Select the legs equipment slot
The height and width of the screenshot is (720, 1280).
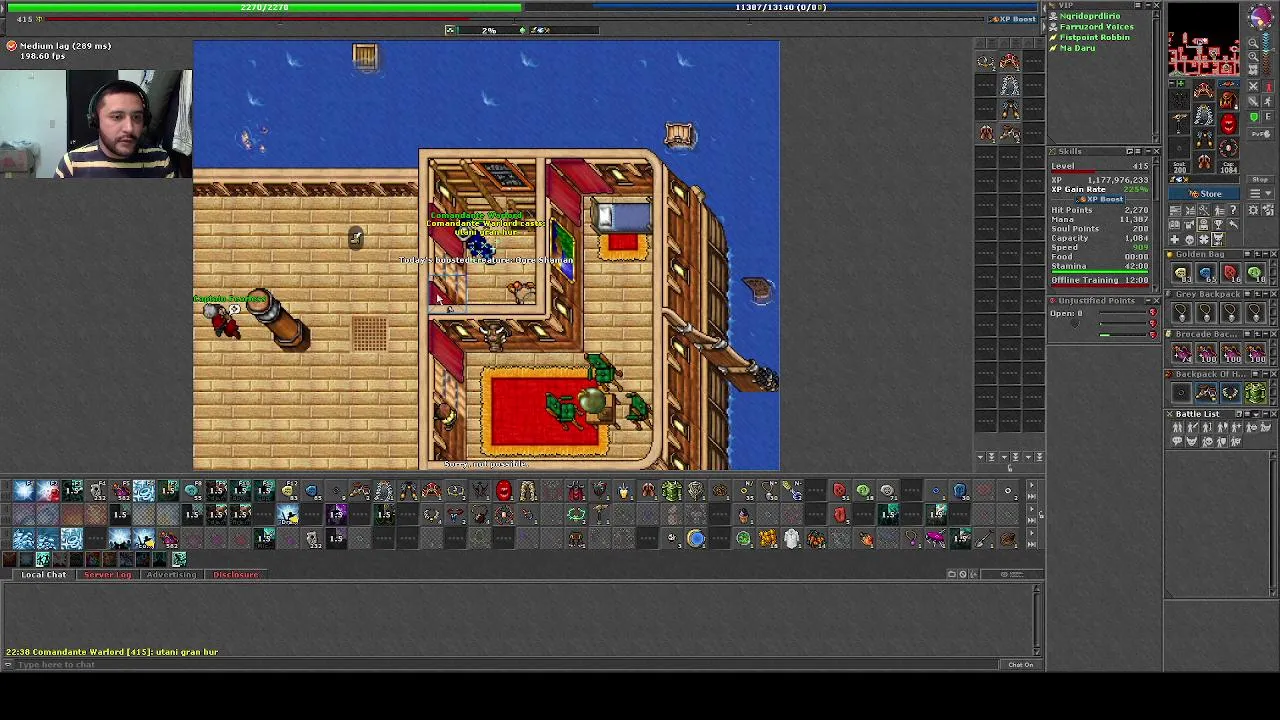[x=1204, y=137]
